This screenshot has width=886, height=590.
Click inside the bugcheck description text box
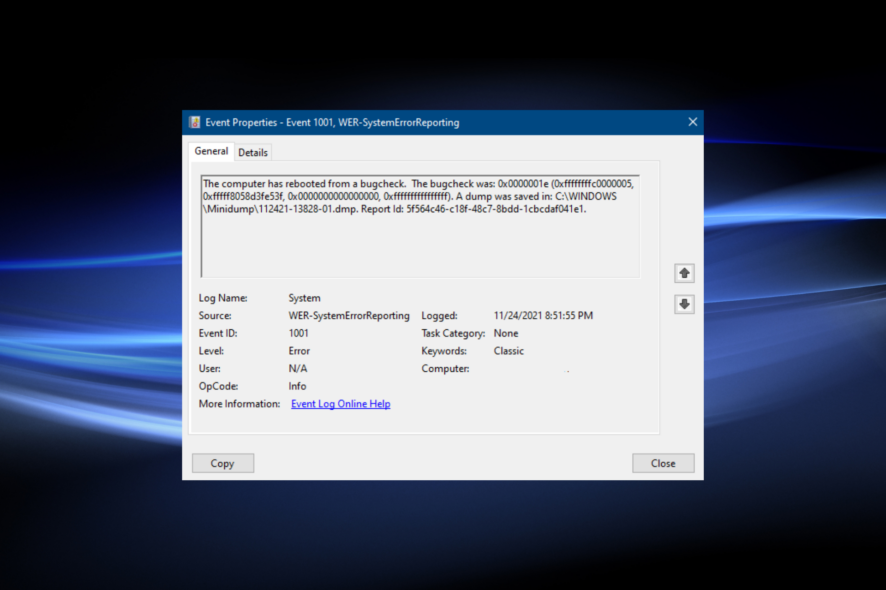(420, 227)
